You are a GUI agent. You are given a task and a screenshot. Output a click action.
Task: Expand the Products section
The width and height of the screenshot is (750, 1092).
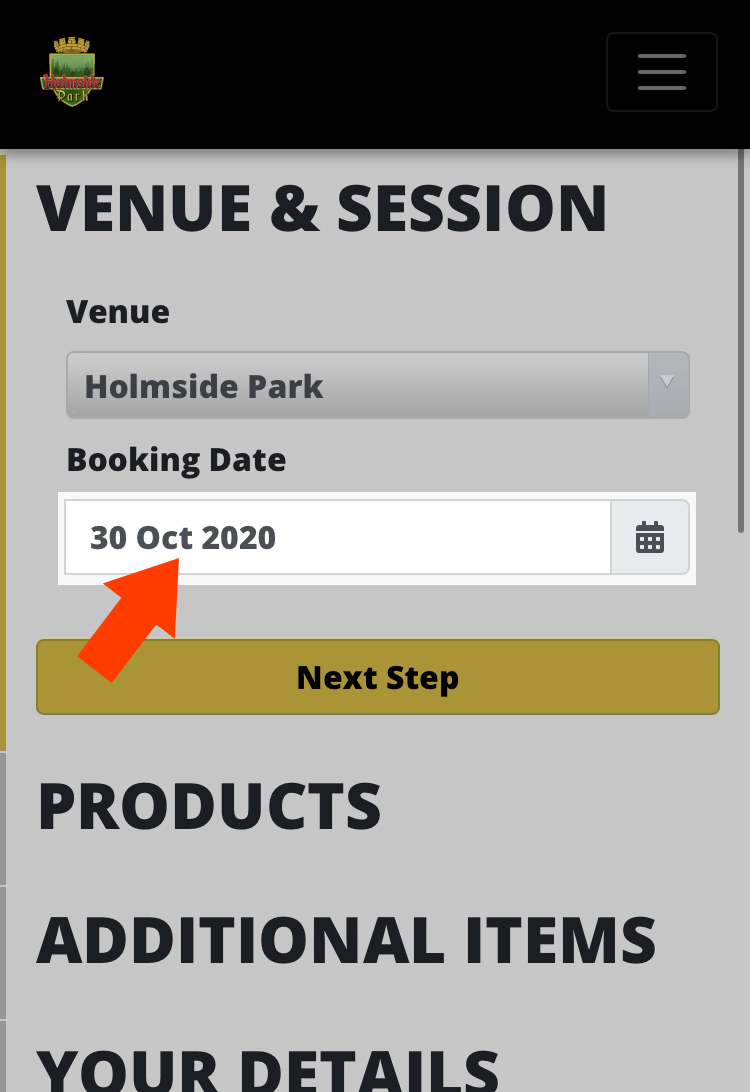(209, 806)
